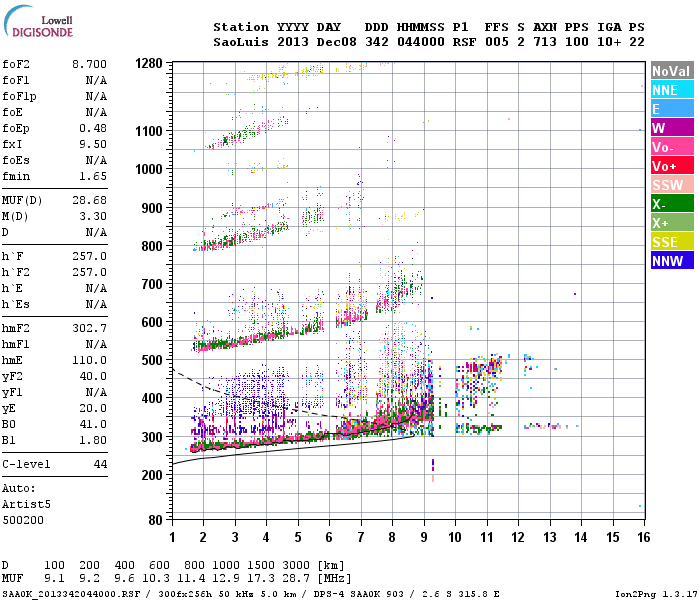This screenshot has width=700, height=600.
Task: Click the 80 km y-axis label
Action: (x=155, y=520)
